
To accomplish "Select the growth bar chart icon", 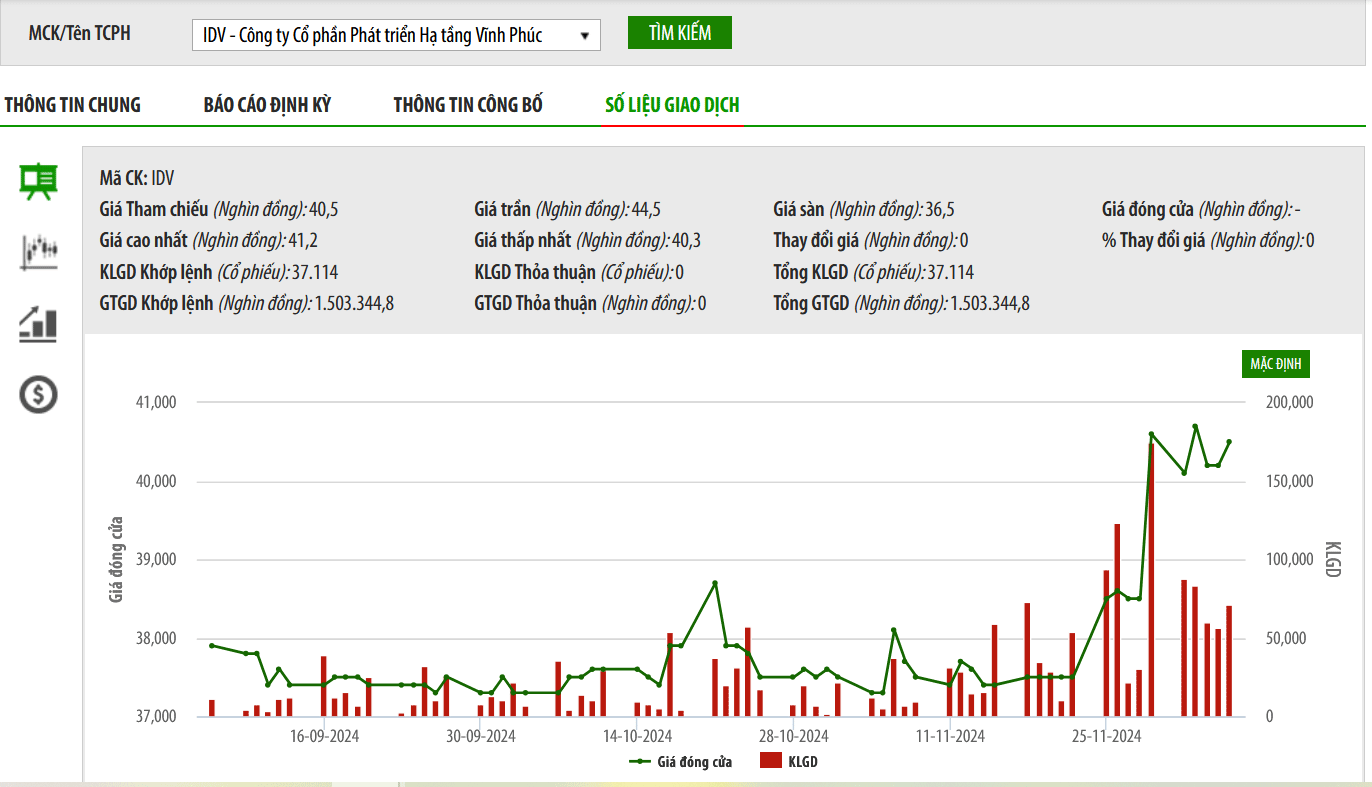I will pyautogui.click(x=40, y=324).
